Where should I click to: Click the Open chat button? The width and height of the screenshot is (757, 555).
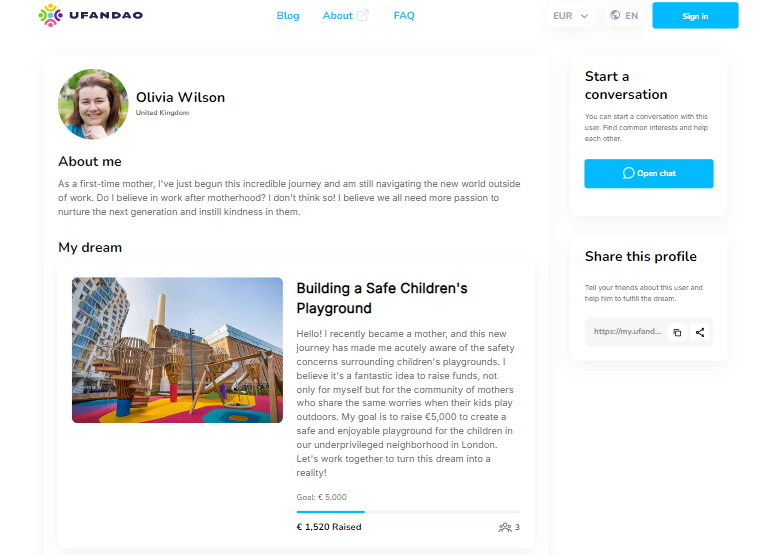(649, 173)
